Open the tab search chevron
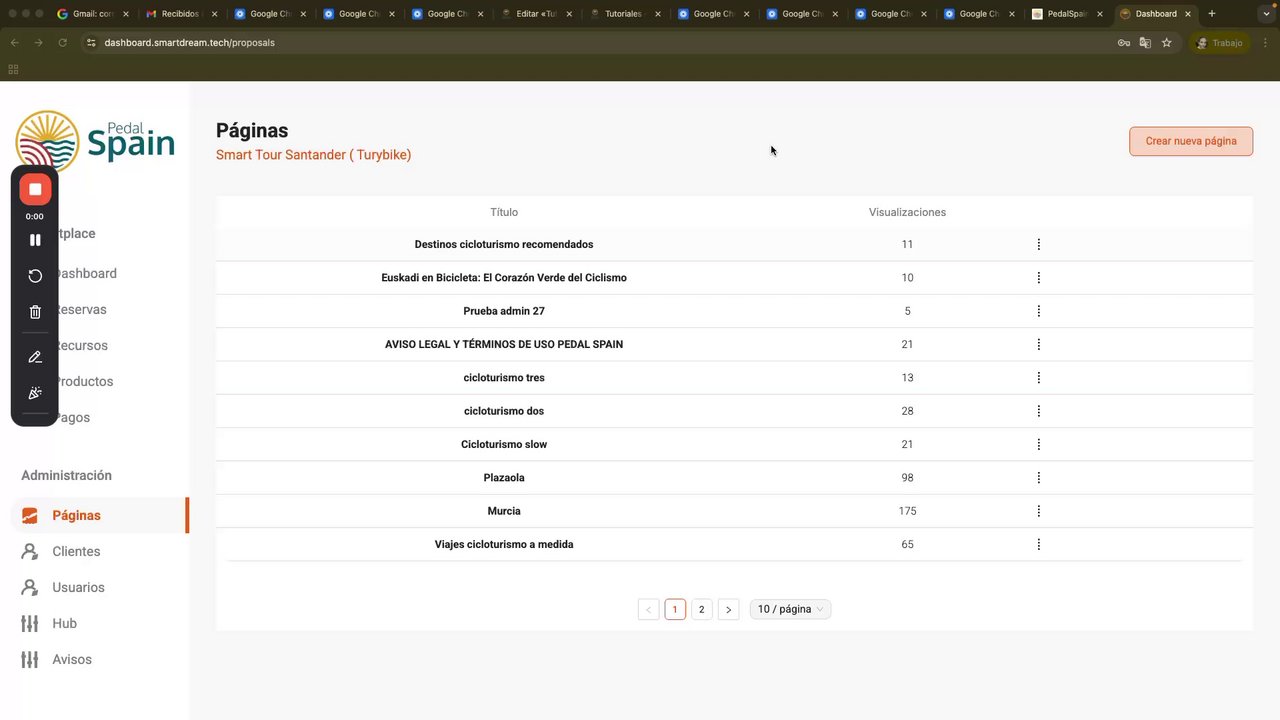The image size is (1280, 720). coord(1266,14)
